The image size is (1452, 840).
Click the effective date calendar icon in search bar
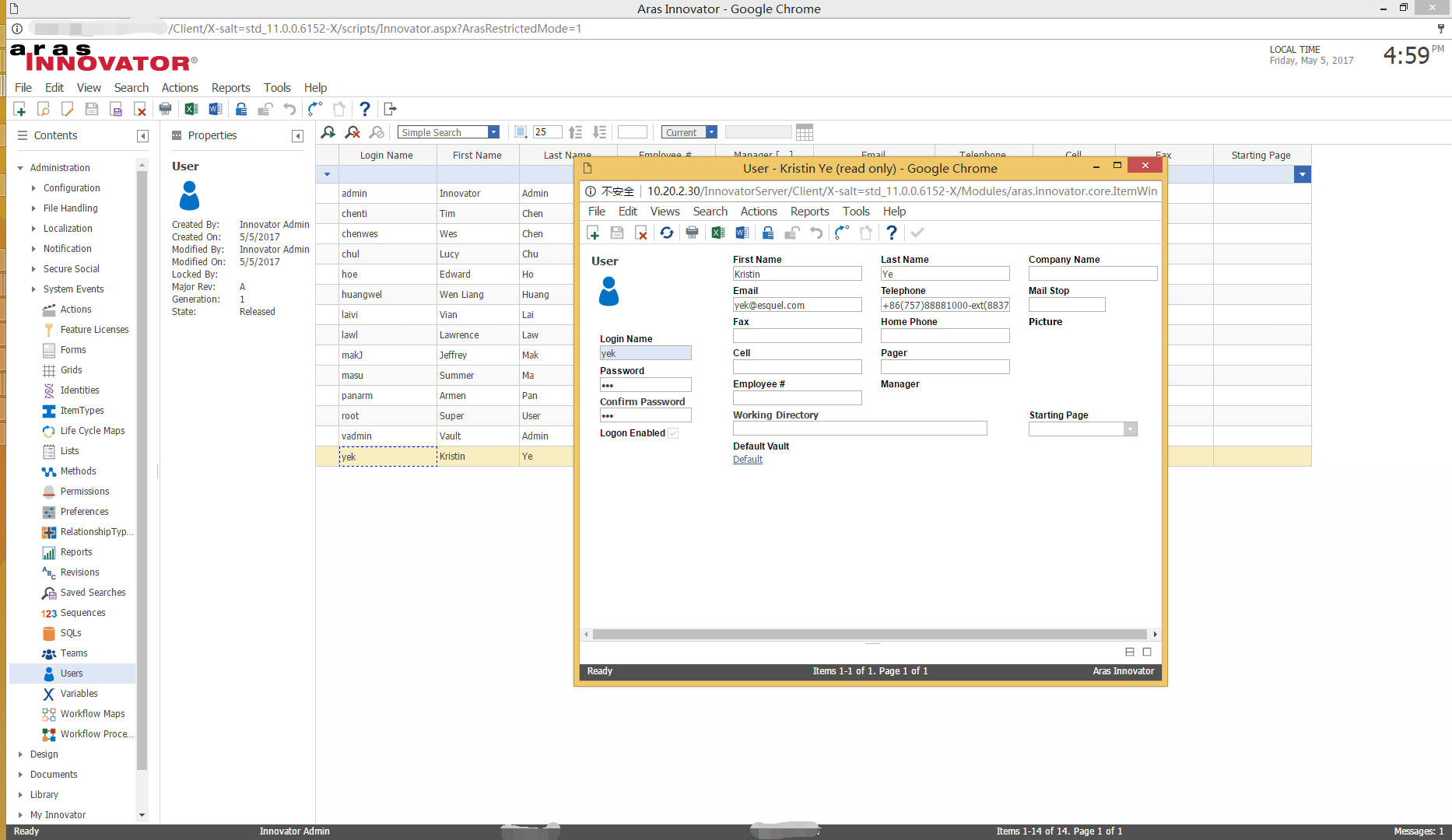click(805, 132)
